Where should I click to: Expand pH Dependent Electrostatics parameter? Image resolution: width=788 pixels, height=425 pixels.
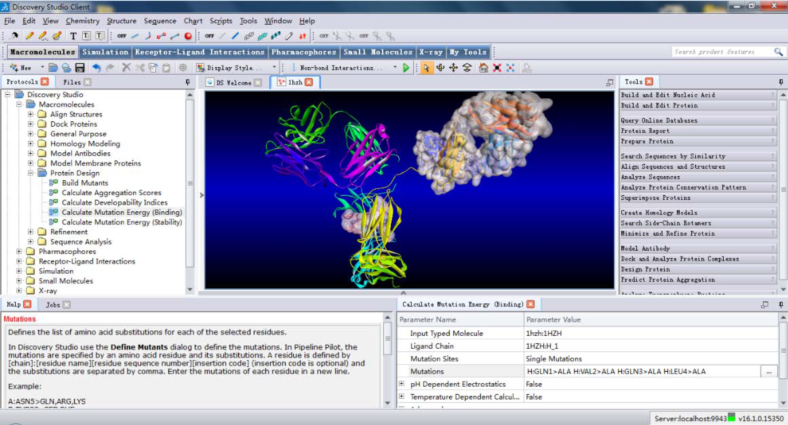402,384
